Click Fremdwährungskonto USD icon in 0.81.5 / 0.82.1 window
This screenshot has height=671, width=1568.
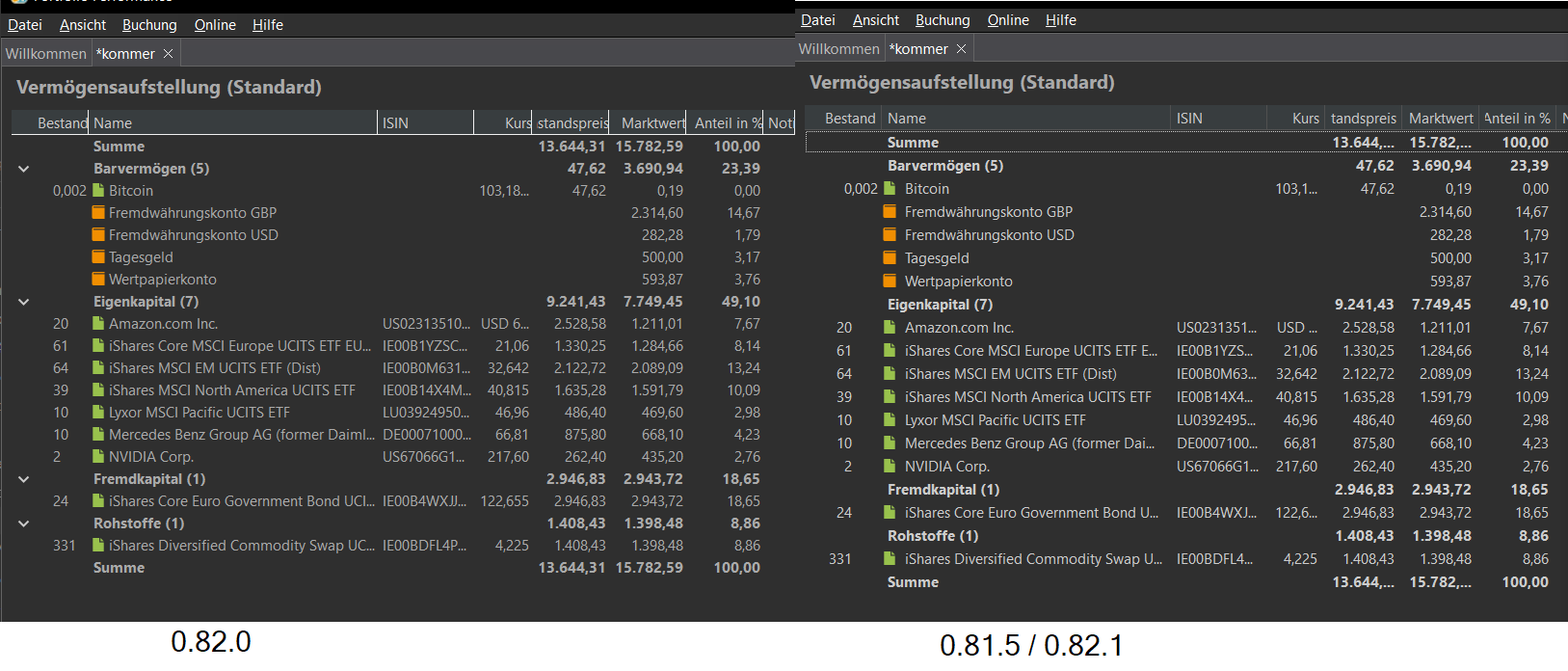[x=890, y=235]
